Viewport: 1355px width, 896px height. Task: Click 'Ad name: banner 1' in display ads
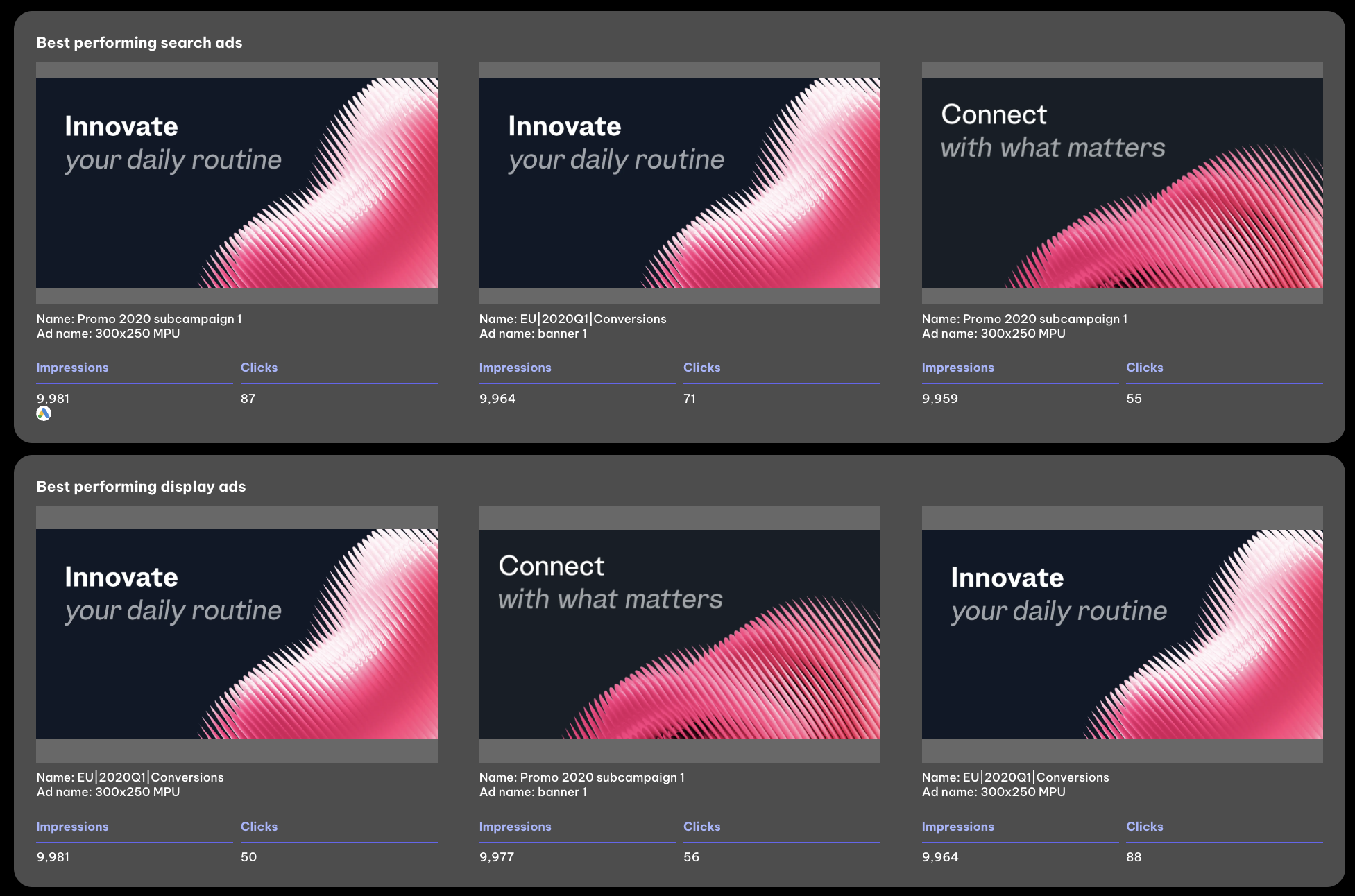pos(533,792)
